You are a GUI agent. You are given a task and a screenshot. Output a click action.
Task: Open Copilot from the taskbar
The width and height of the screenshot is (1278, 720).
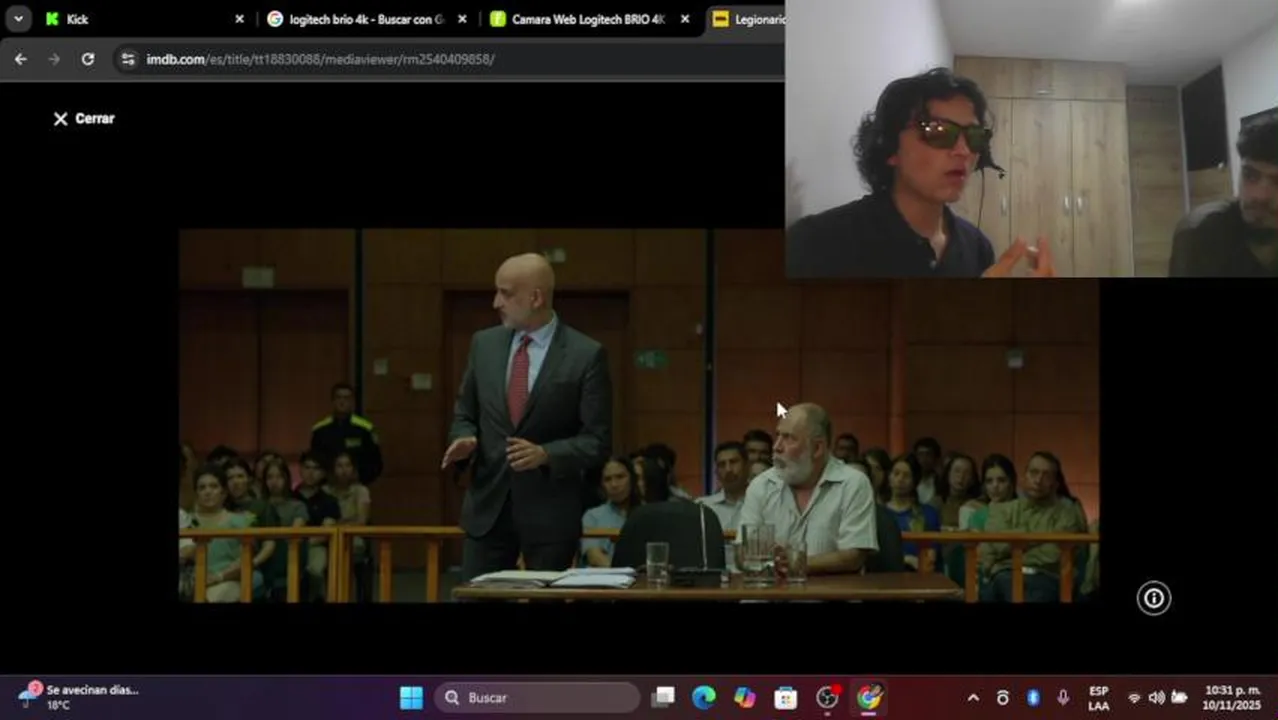click(x=745, y=697)
